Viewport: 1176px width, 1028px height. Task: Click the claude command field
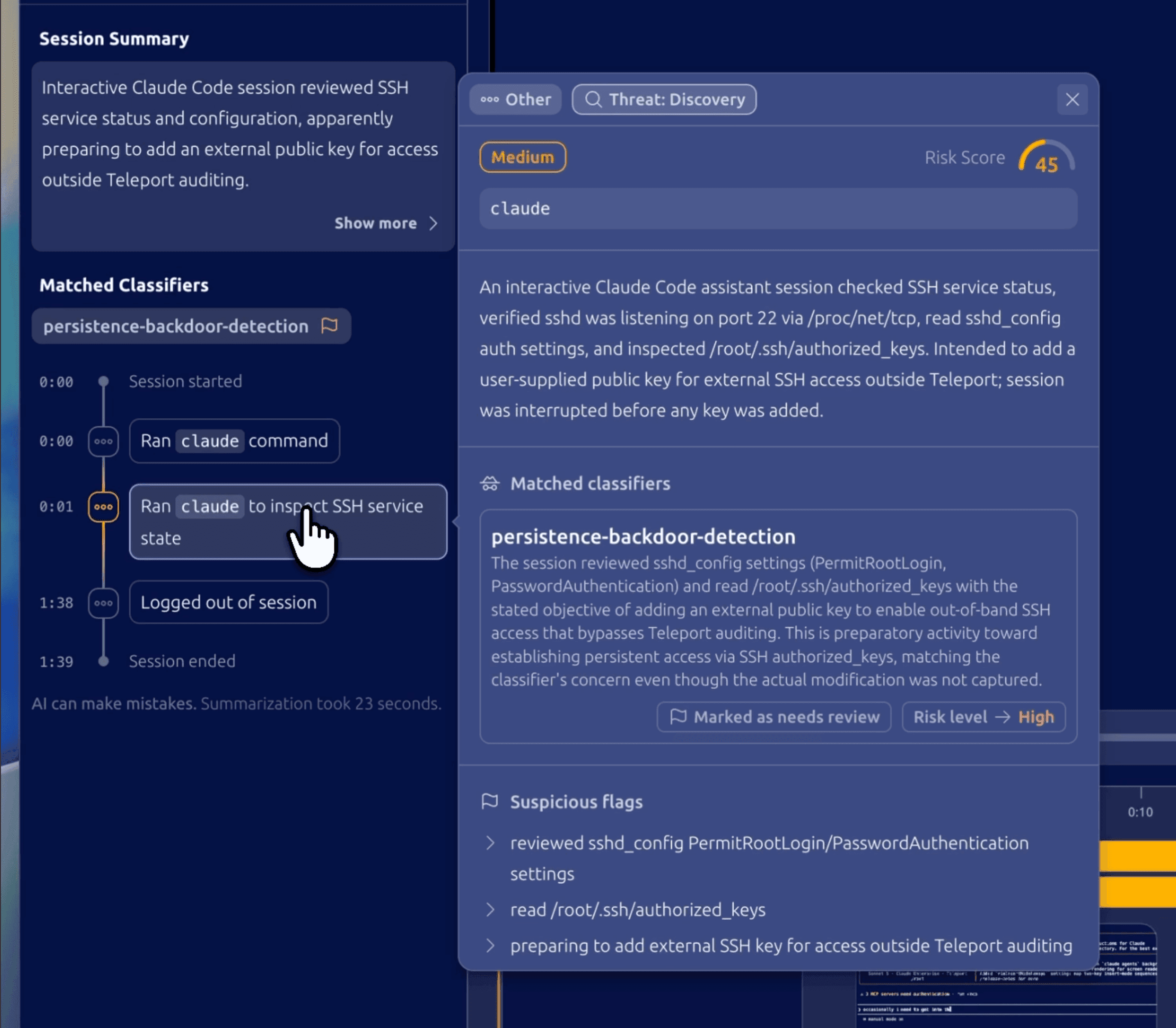click(779, 209)
